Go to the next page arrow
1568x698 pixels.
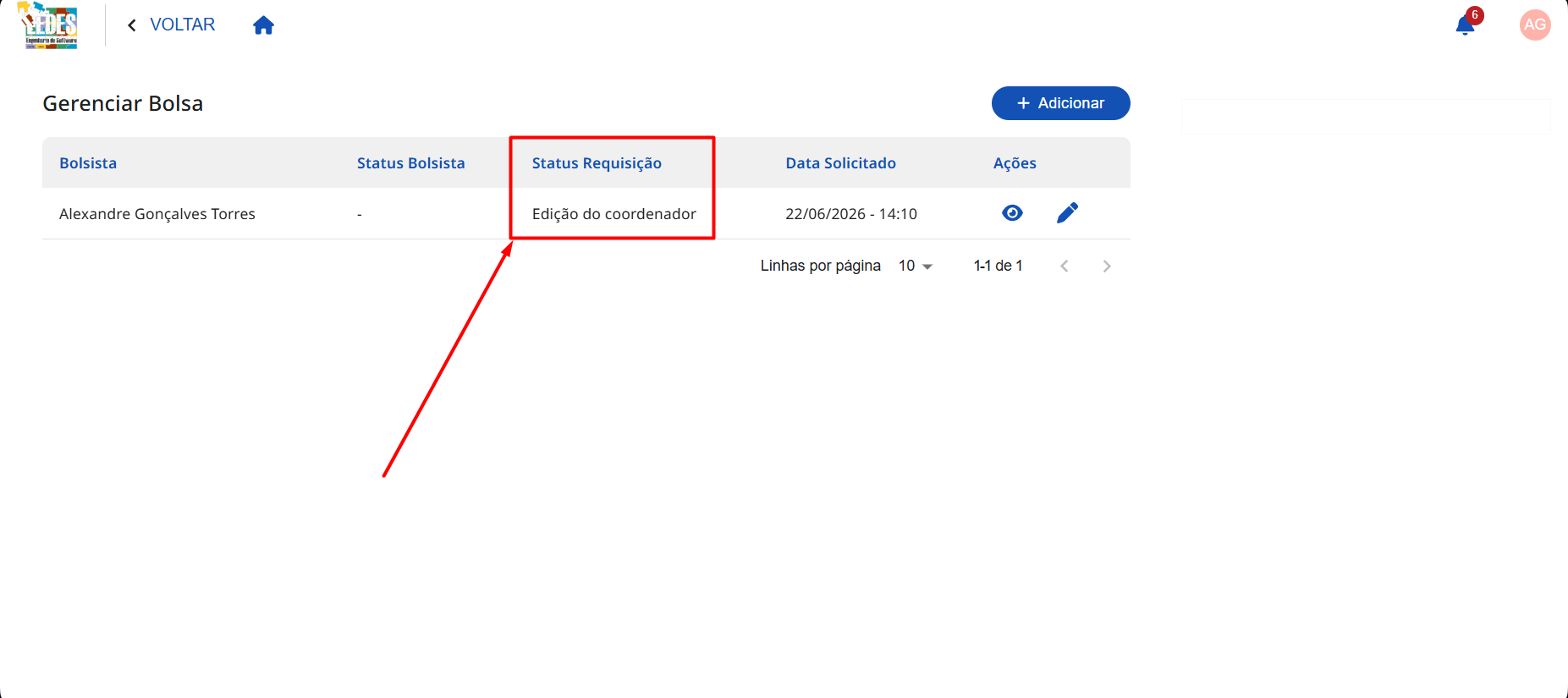click(x=1106, y=266)
